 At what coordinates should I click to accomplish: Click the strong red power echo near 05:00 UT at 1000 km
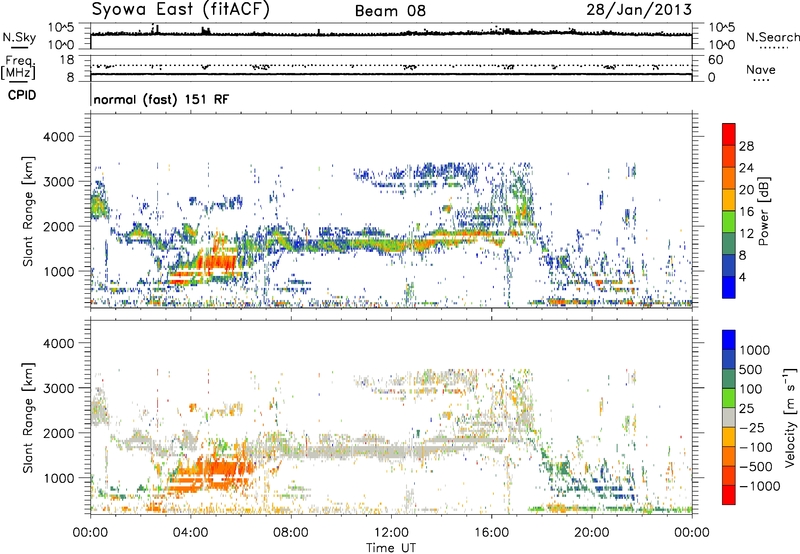(x=217, y=261)
